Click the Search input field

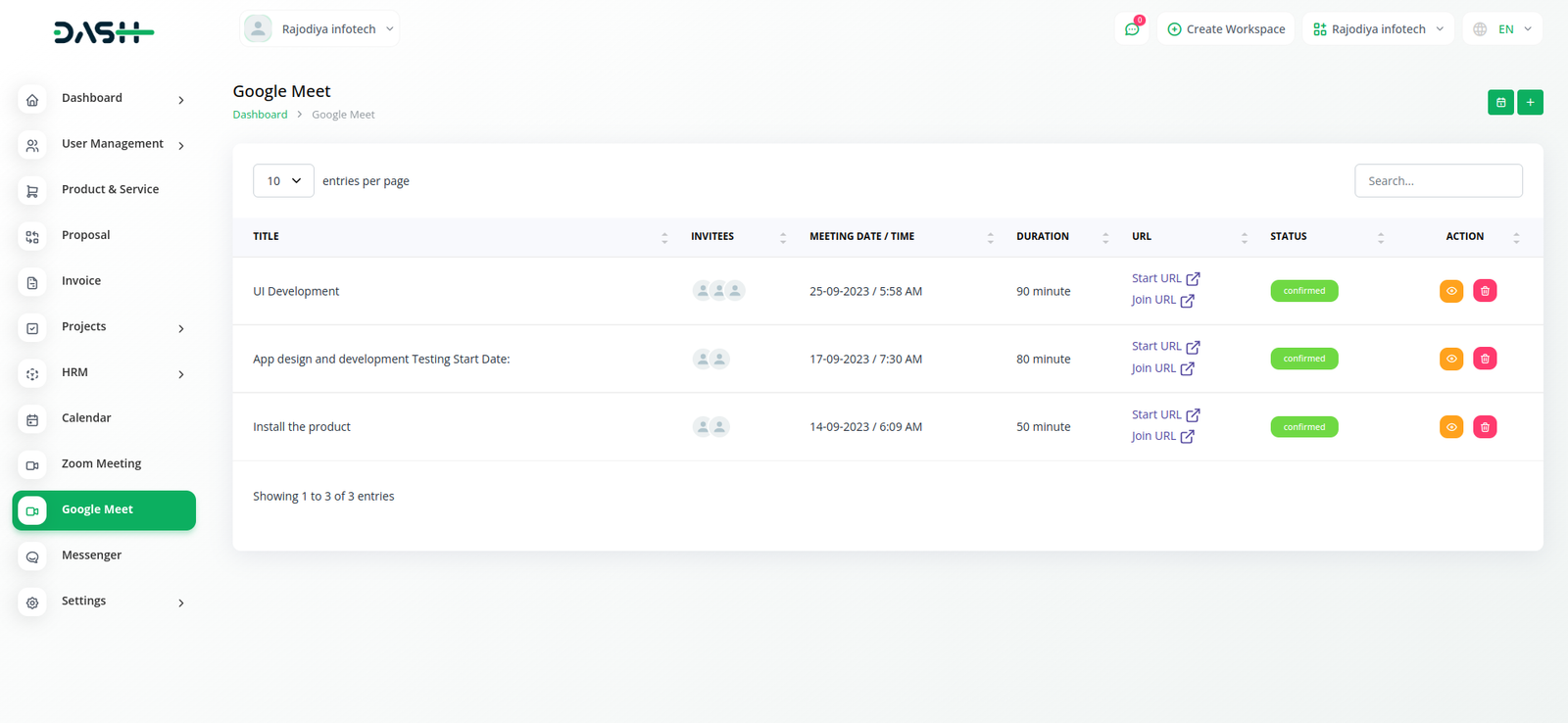click(1438, 181)
